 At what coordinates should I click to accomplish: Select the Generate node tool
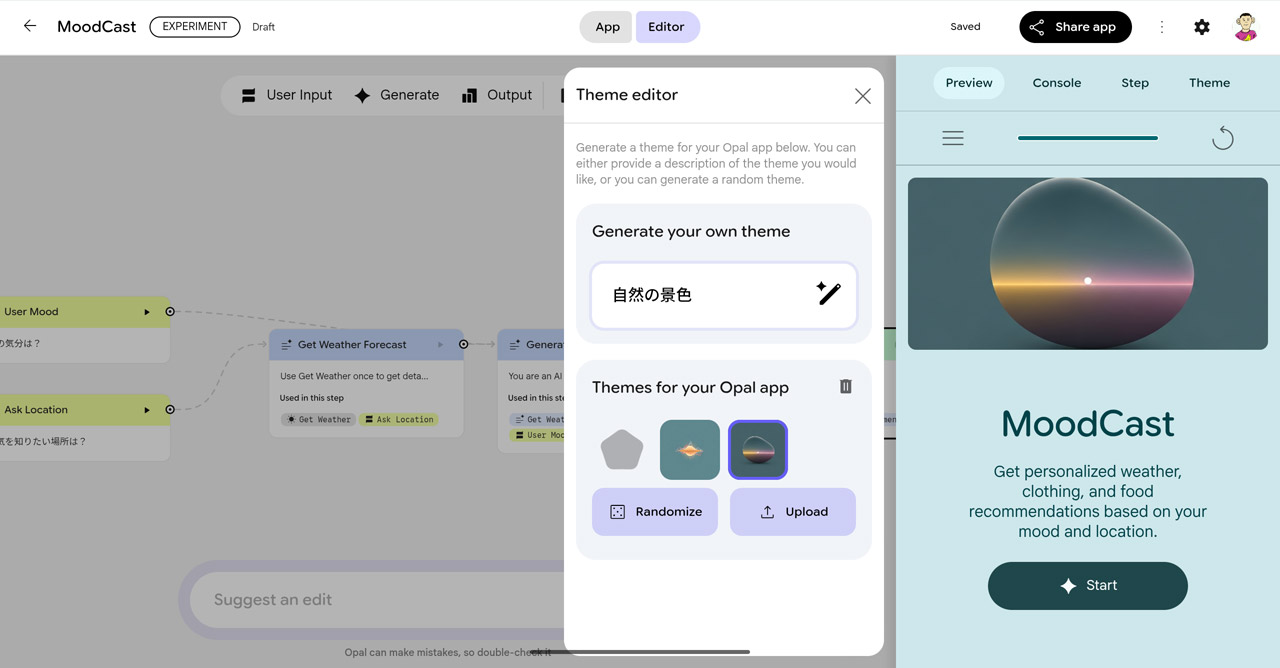pyautogui.click(x=399, y=94)
